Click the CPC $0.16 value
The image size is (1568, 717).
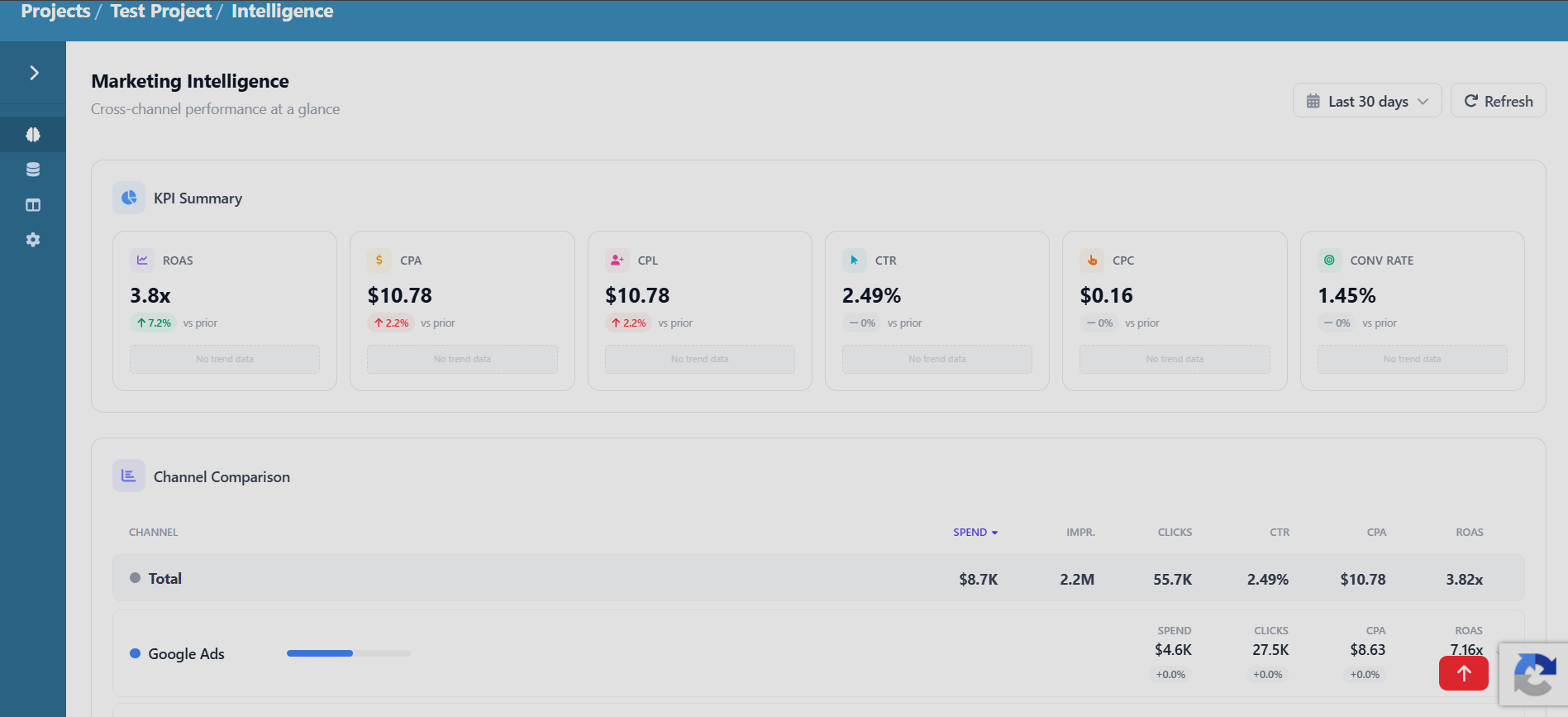click(1106, 295)
